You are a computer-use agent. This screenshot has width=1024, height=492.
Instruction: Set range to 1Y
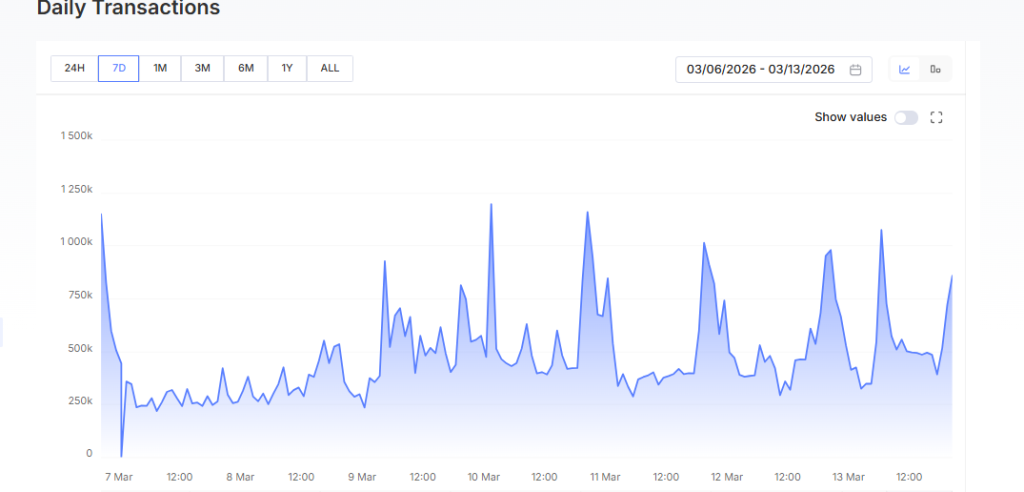287,68
